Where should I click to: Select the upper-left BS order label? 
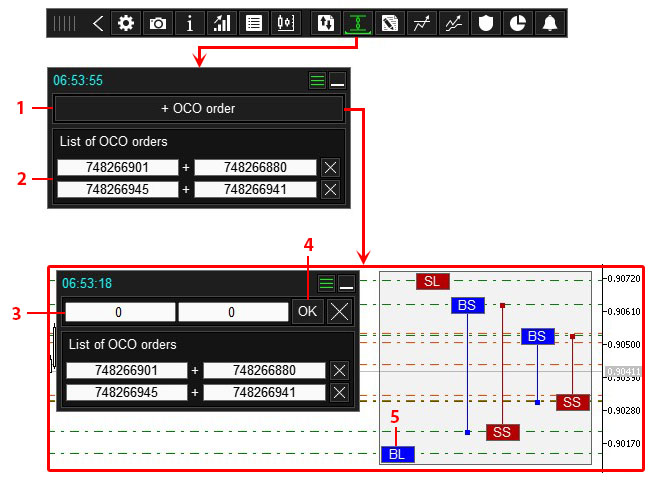pyautogui.click(x=468, y=305)
